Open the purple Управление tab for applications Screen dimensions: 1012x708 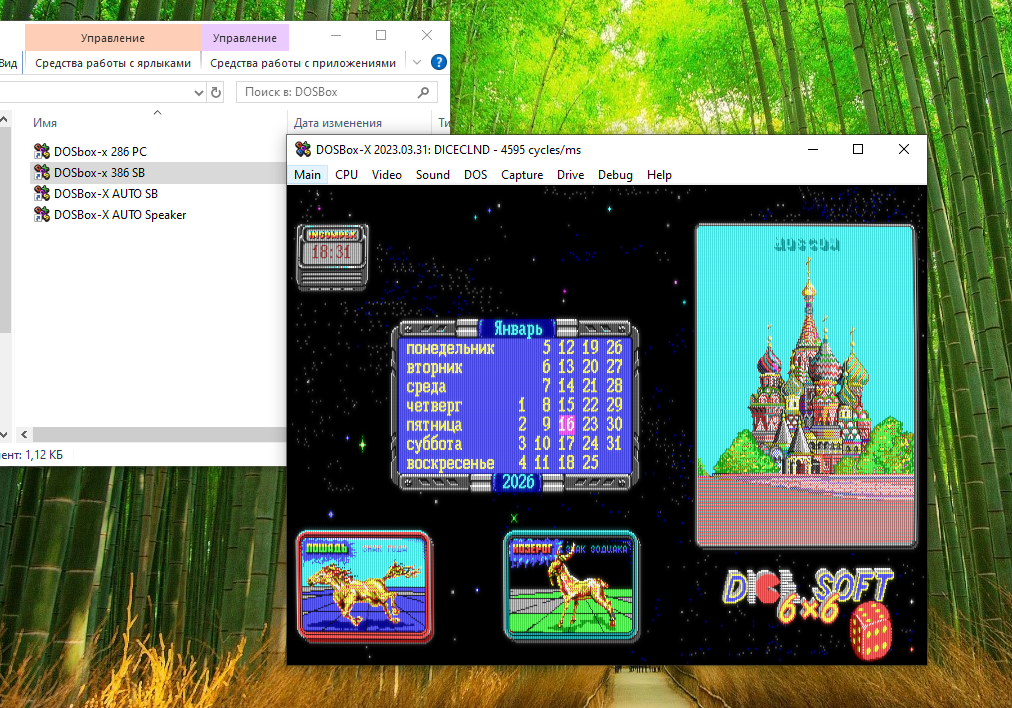click(245, 38)
